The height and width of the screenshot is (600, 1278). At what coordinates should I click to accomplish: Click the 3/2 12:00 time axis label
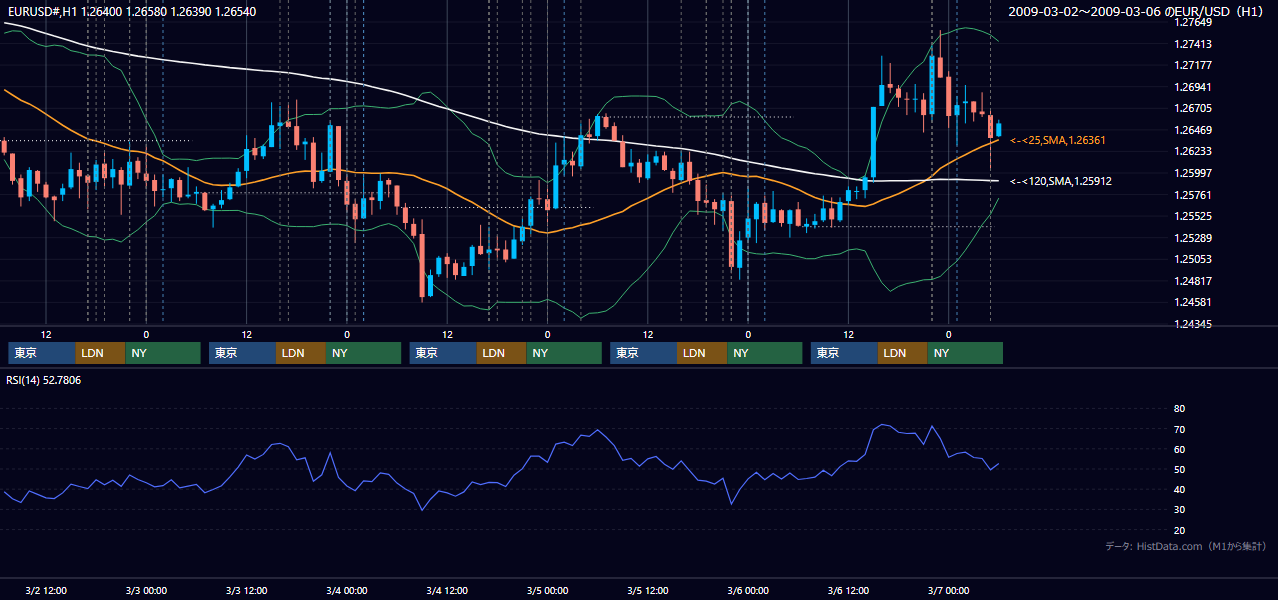pyautogui.click(x=46, y=590)
